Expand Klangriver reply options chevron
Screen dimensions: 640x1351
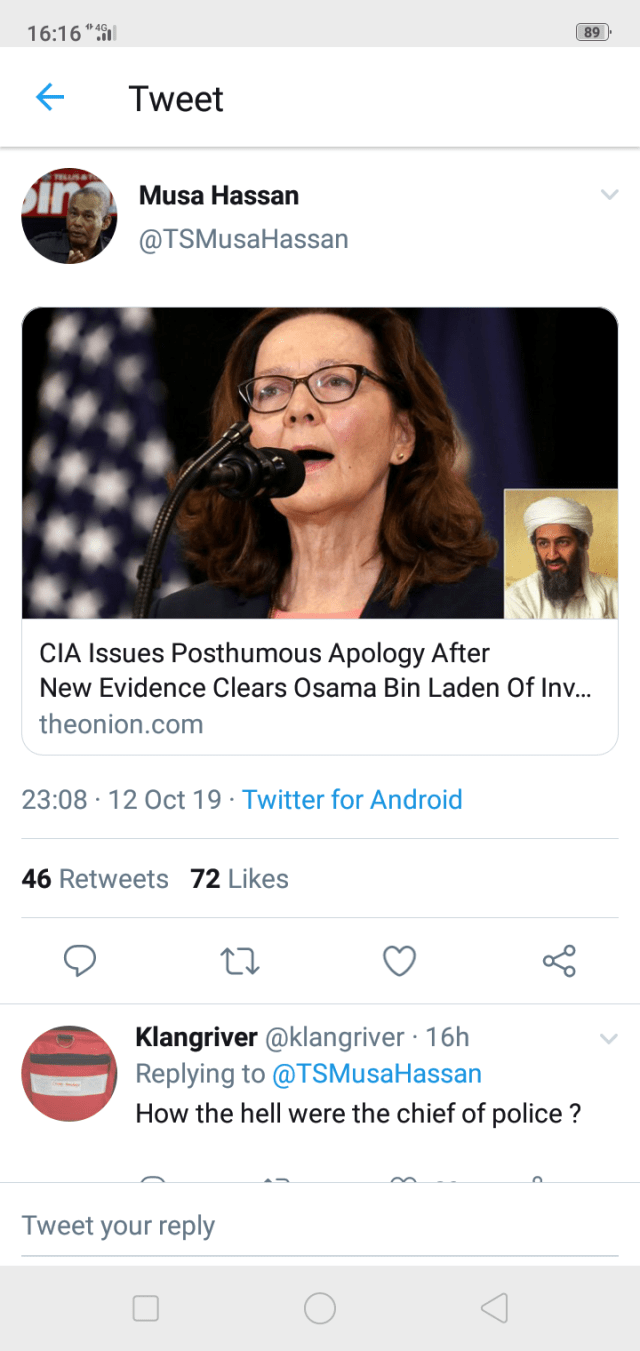click(x=609, y=1039)
